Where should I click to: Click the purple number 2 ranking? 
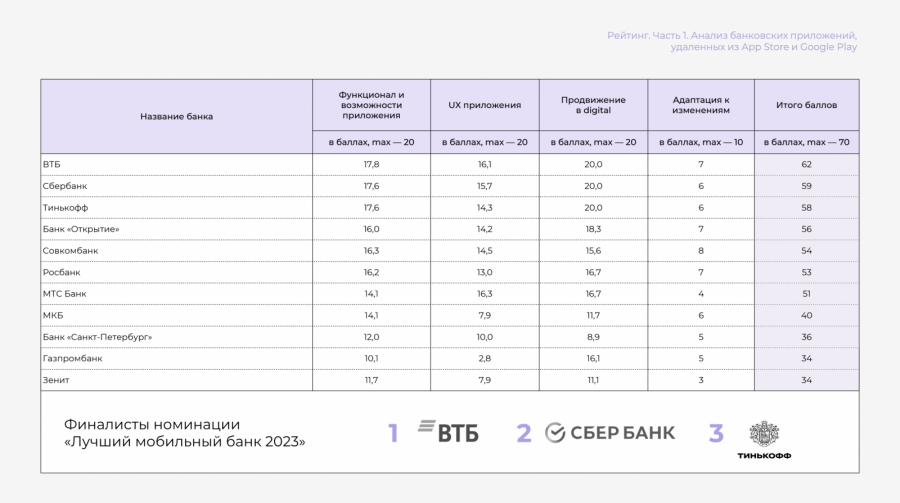523,433
